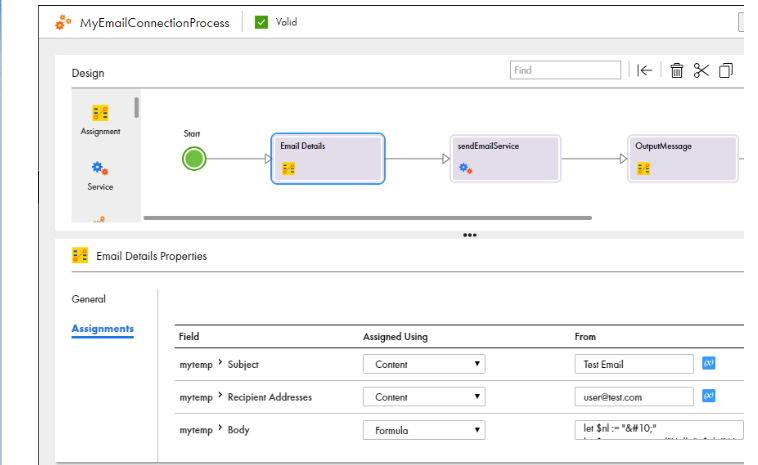Select the Assignment palette icon

(100, 113)
